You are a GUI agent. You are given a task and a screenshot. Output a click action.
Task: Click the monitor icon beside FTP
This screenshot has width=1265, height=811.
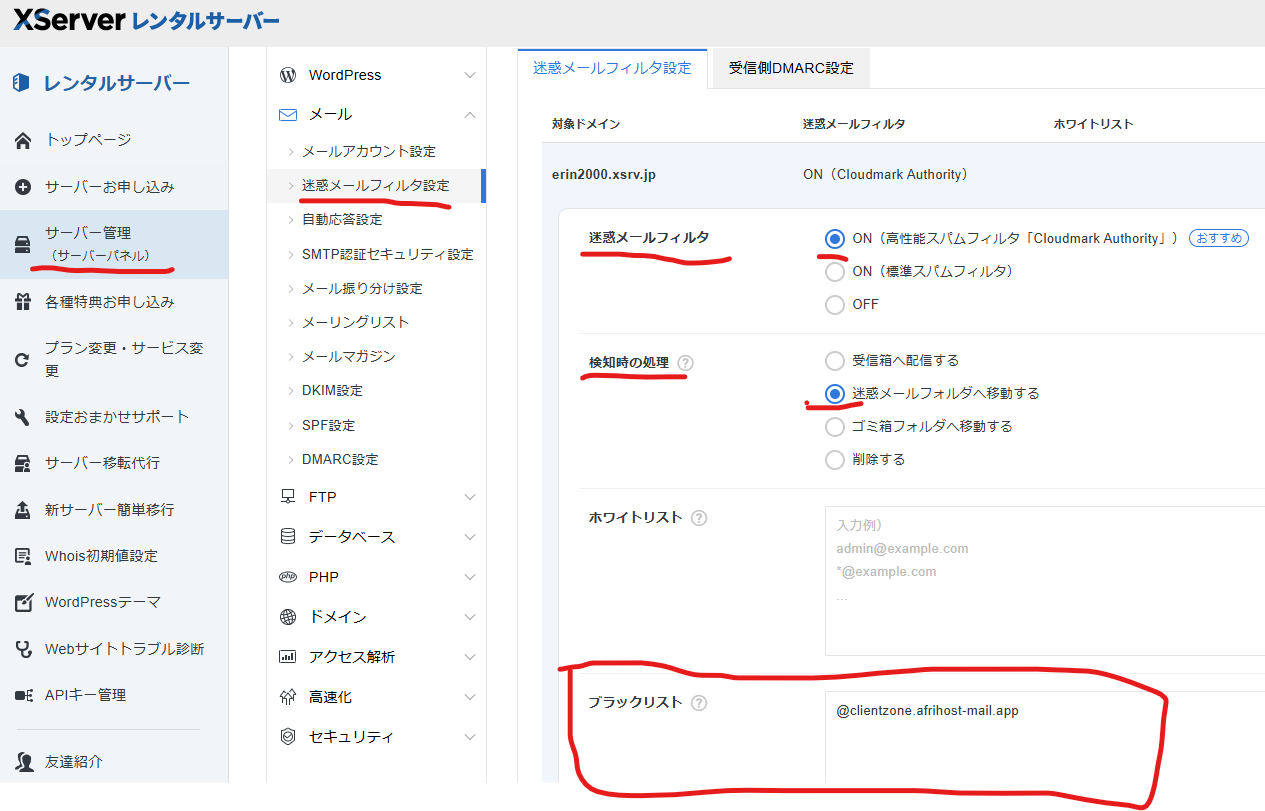[x=288, y=497]
